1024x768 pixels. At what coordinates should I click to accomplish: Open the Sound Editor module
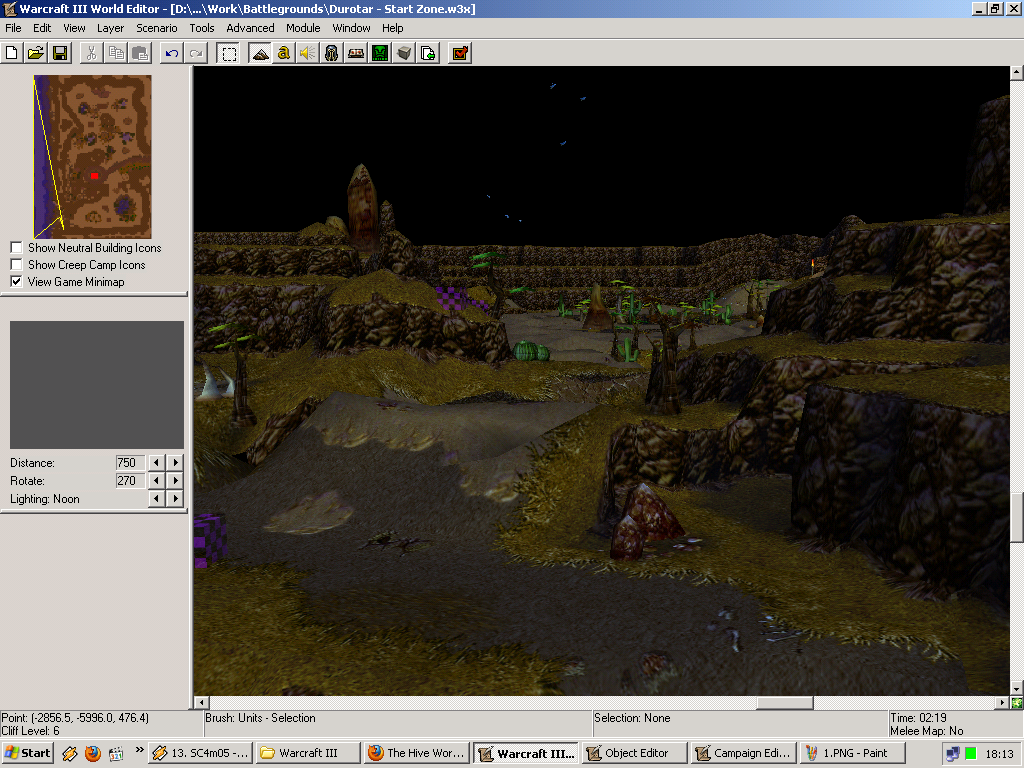(x=308, y=53)
